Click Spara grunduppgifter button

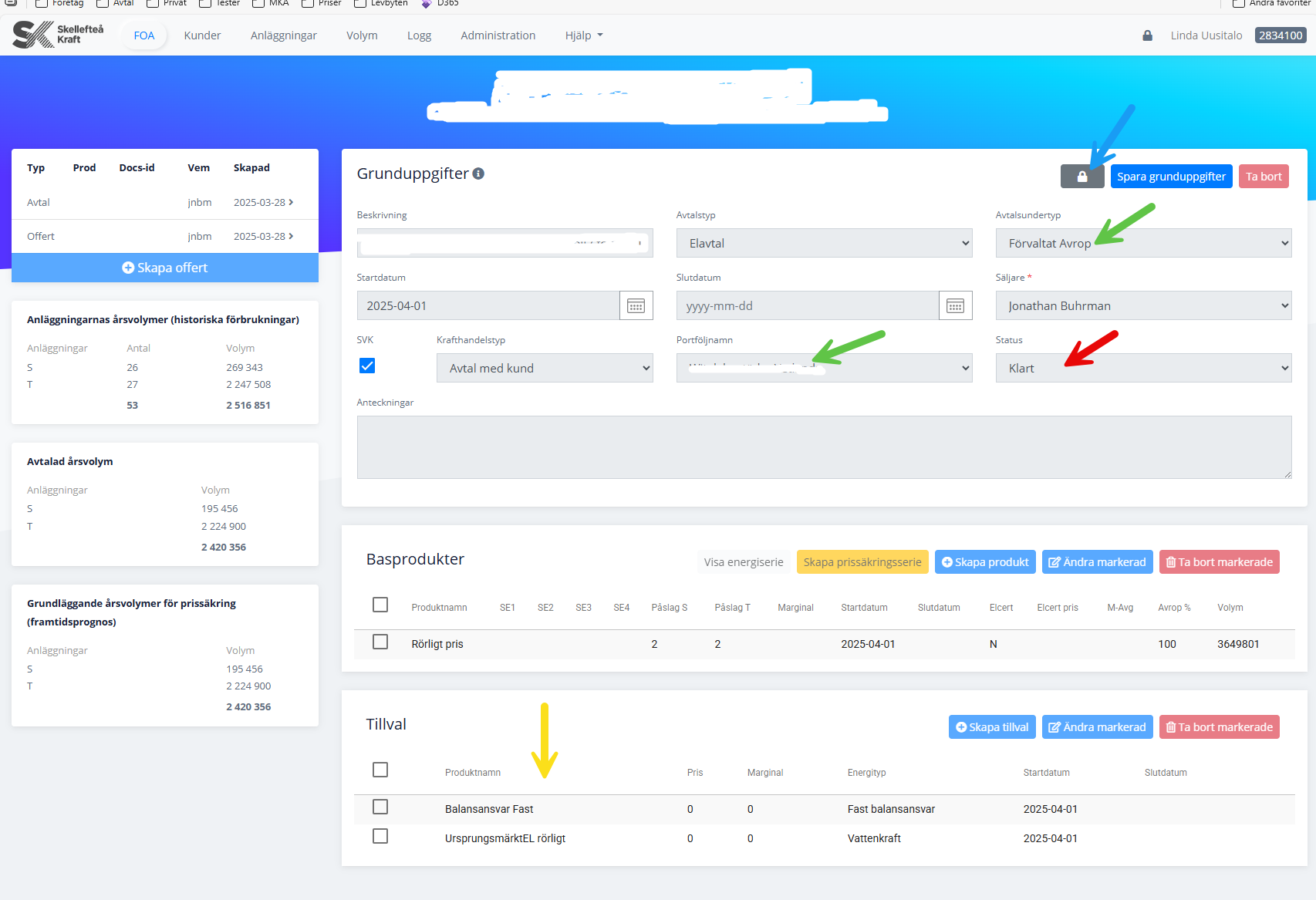point(1170,177)
